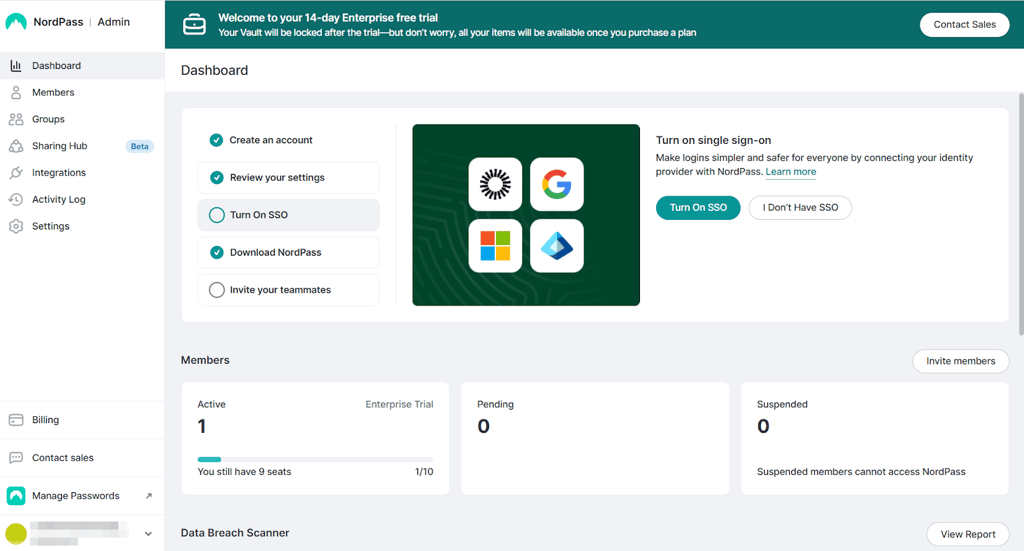This screenshot has width=1024, height=551.
Task: Click the Data Breach Scanner heading
Action: pyautogui.click(x=234, y=533)
